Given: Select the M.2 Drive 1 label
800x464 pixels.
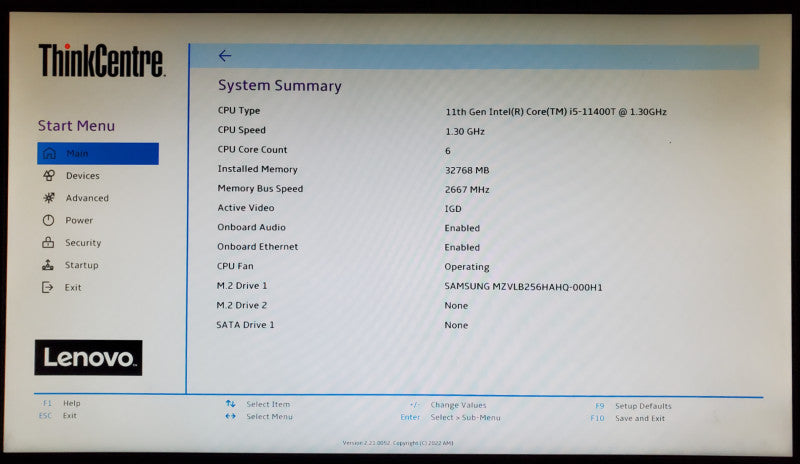Looking at the screenshot, I should tap(242, 285).
